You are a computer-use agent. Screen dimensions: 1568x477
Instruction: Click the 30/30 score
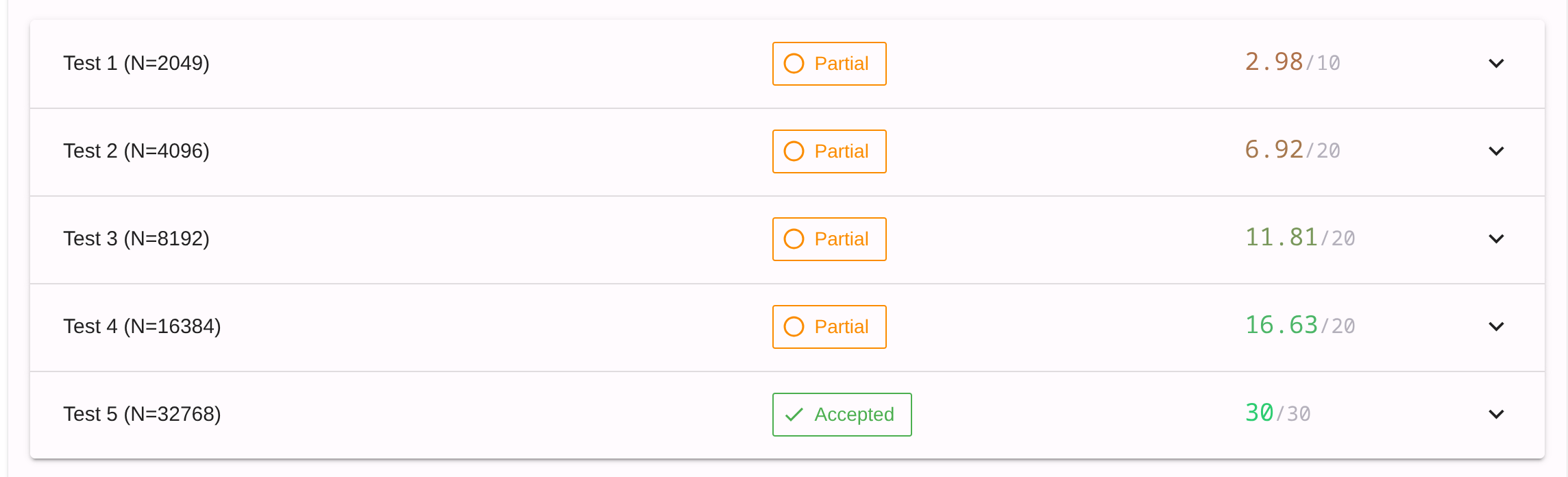point(1277,413)
